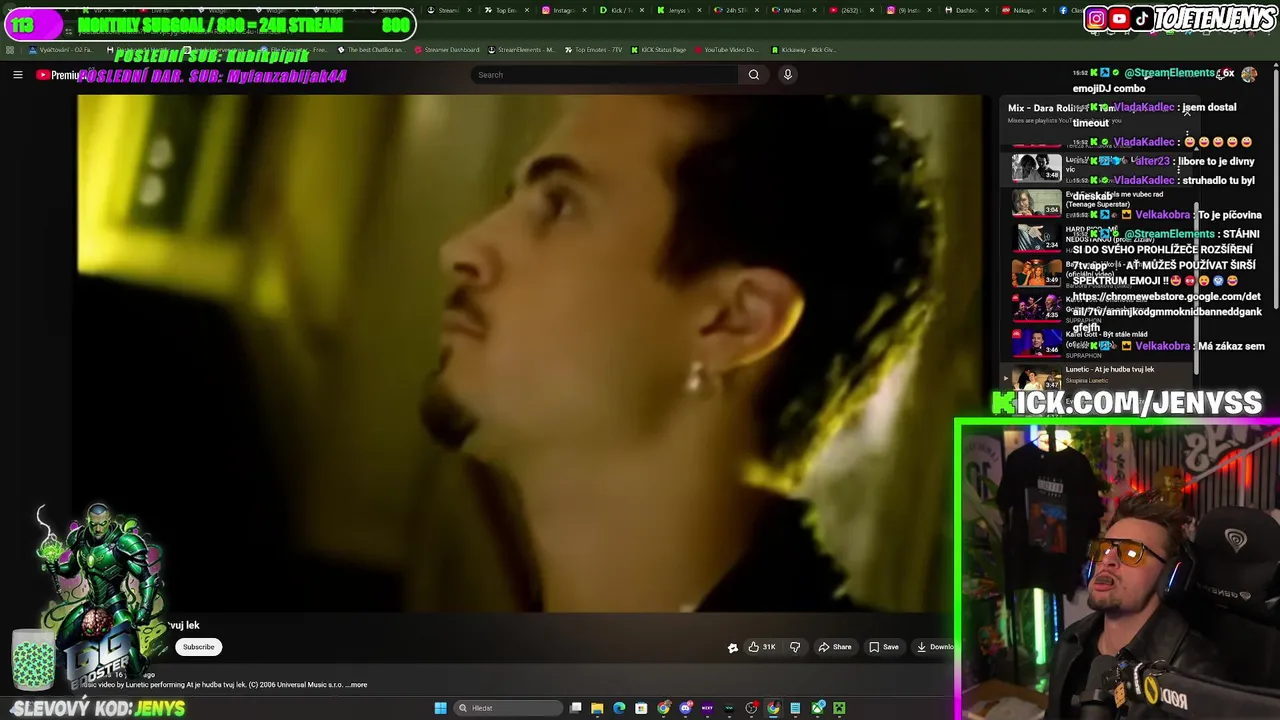Image resolution: width=1280 pixels, height=720 pixels.
Task: Open the Chrome apps grid shortcut
Action: (x=10, y=50)
